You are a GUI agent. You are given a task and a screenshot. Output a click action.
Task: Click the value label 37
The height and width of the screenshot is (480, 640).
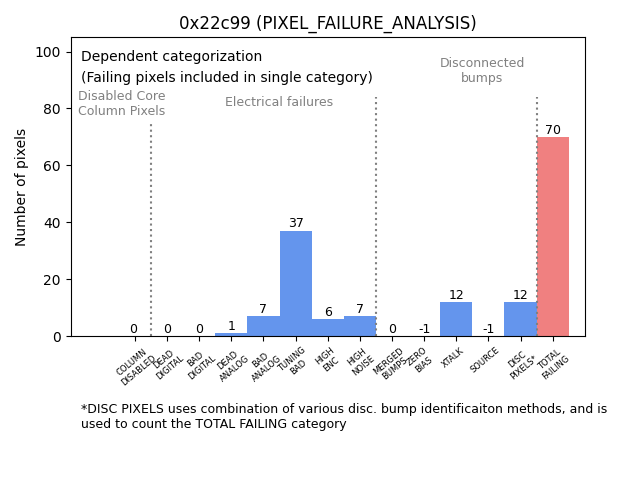[x=296, y=223]
